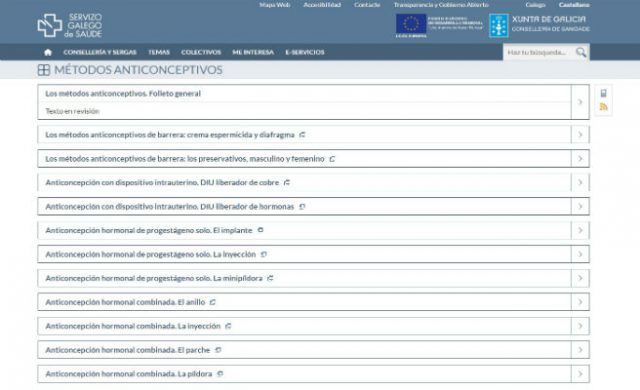Open the E-Servicios menu
Image resolution: width=640 pixels, height=390 pixels.
coord(305,52)
